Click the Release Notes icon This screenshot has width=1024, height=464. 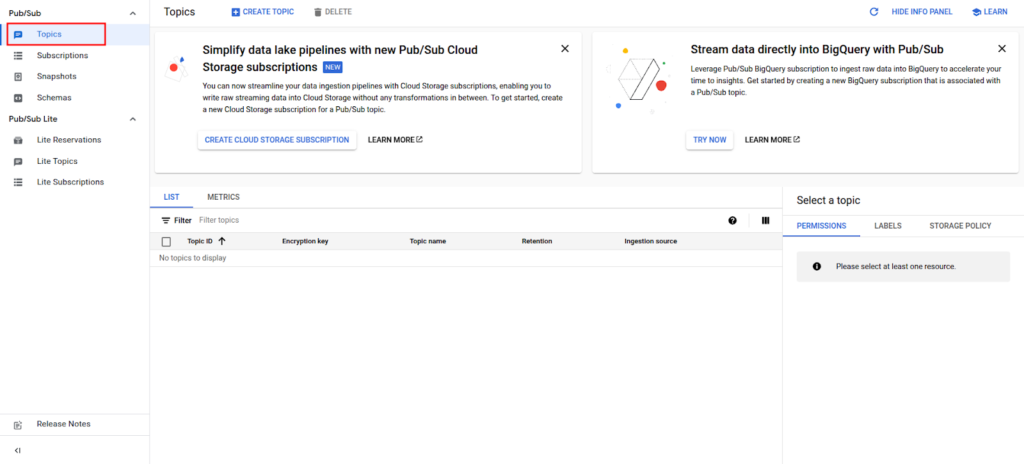pos(18,424)
